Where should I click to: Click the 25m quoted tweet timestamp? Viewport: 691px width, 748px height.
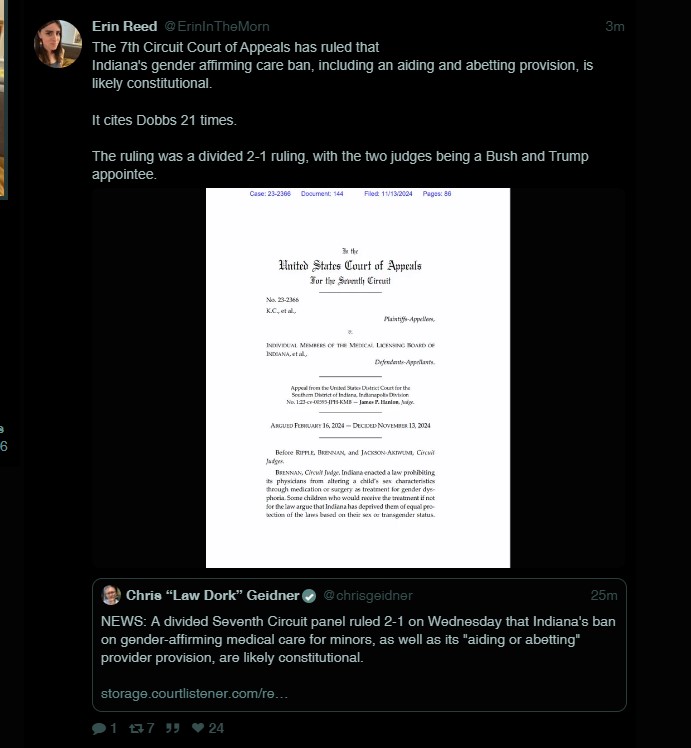(x=604, y=595)
